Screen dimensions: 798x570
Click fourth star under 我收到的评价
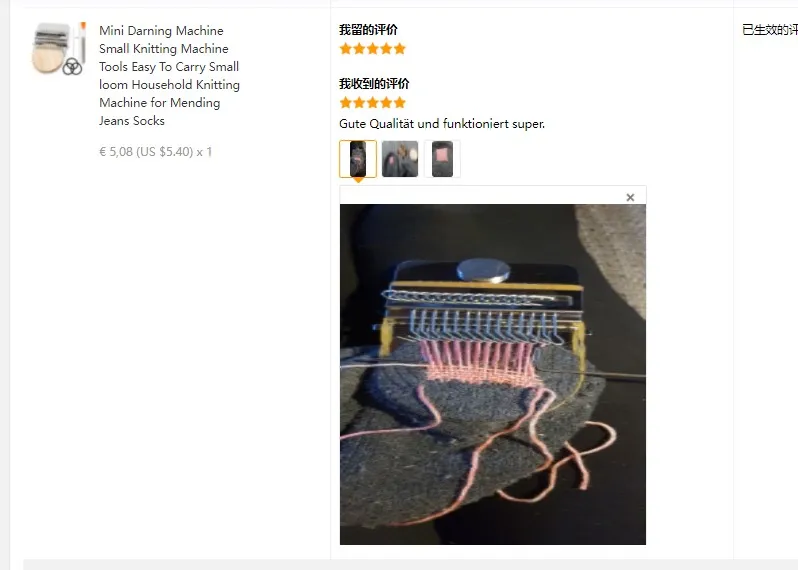tap(386, 103)
